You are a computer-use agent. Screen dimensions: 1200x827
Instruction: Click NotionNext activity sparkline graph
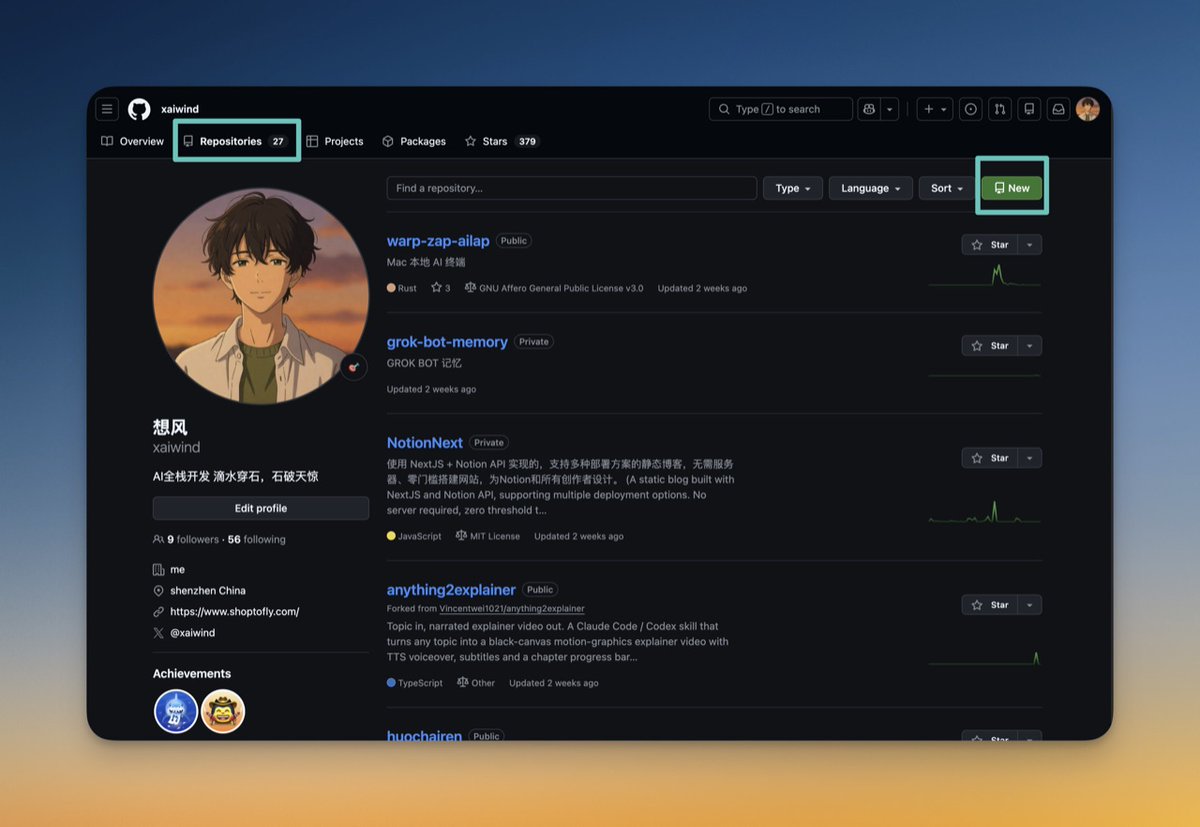point(985,510)
